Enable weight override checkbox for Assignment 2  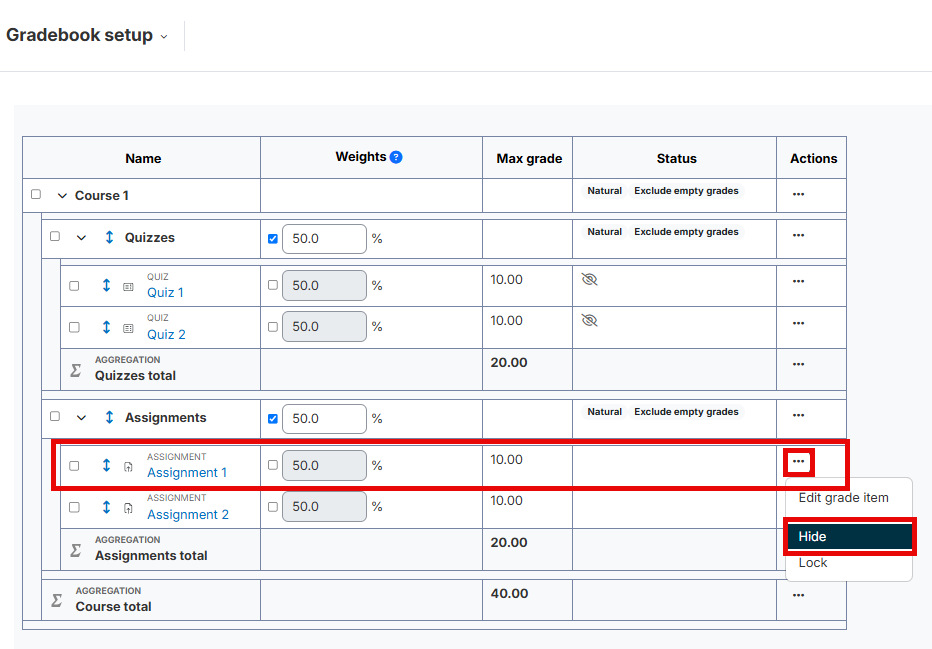(273, 507)
